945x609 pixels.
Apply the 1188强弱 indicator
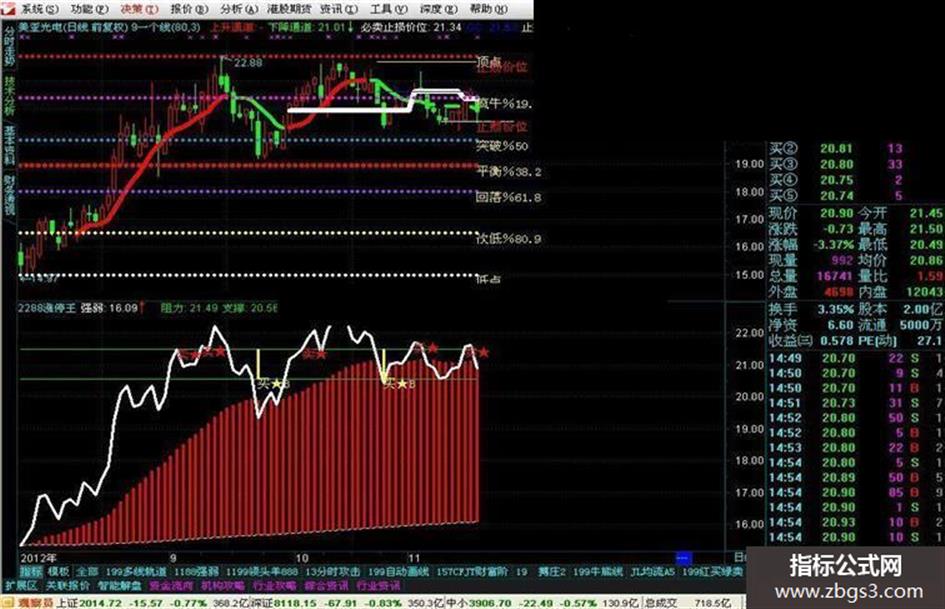tap(196, 571)
